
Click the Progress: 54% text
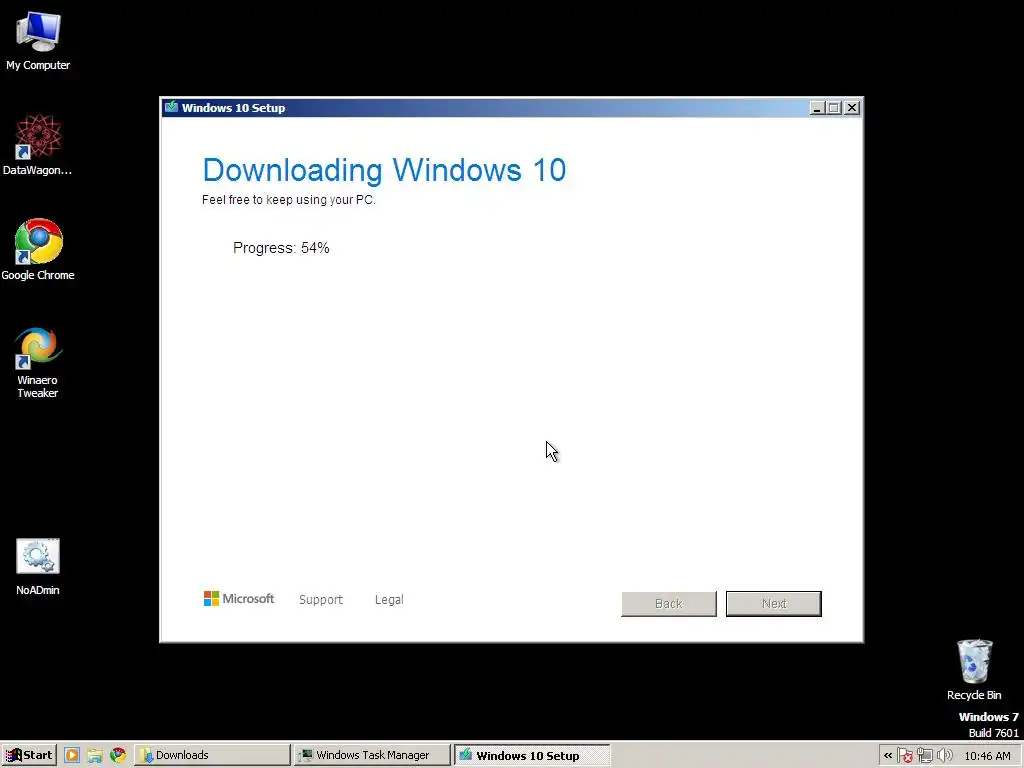pos(281,248)
